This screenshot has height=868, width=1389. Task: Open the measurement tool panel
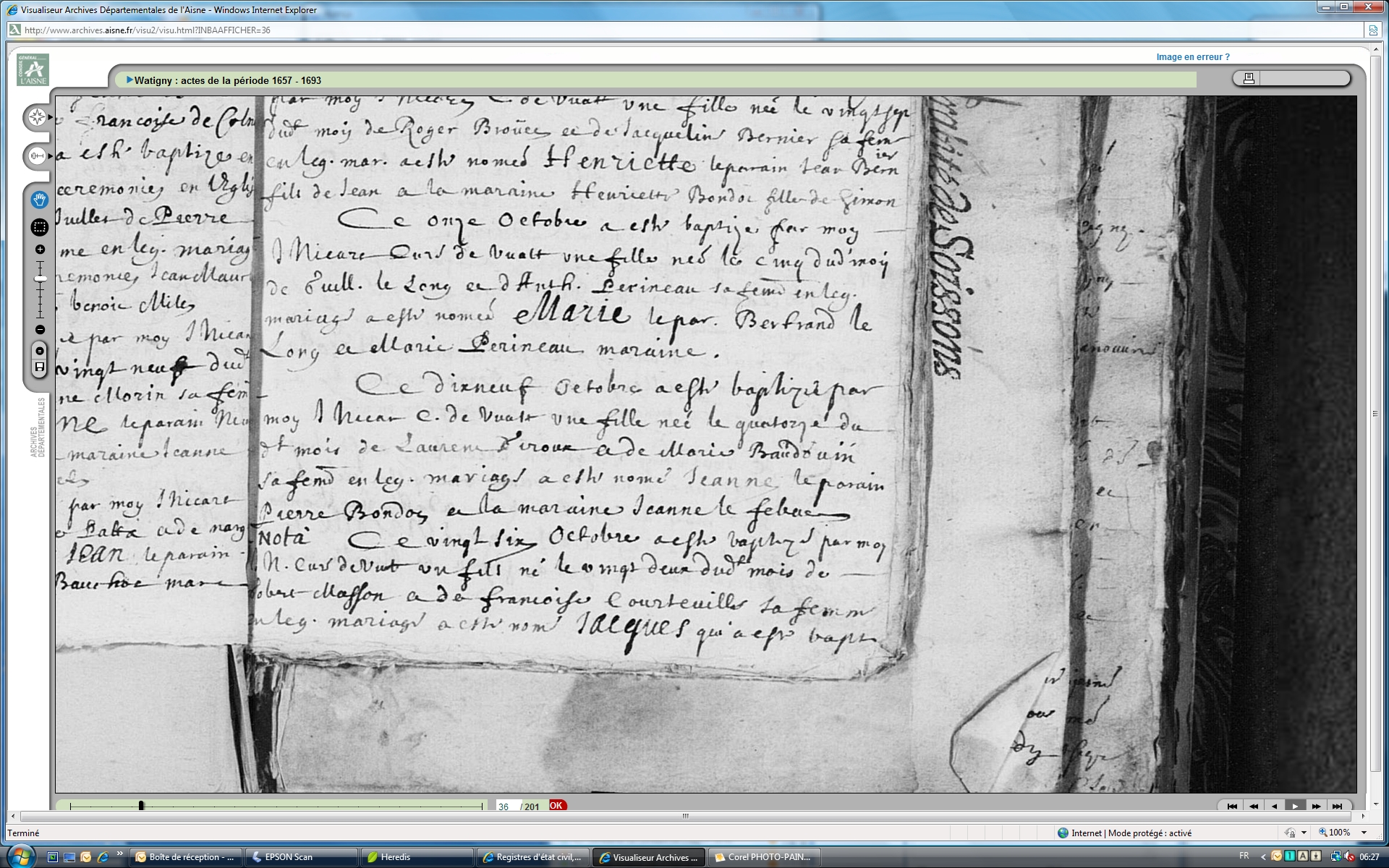click(x=38, y=156)
